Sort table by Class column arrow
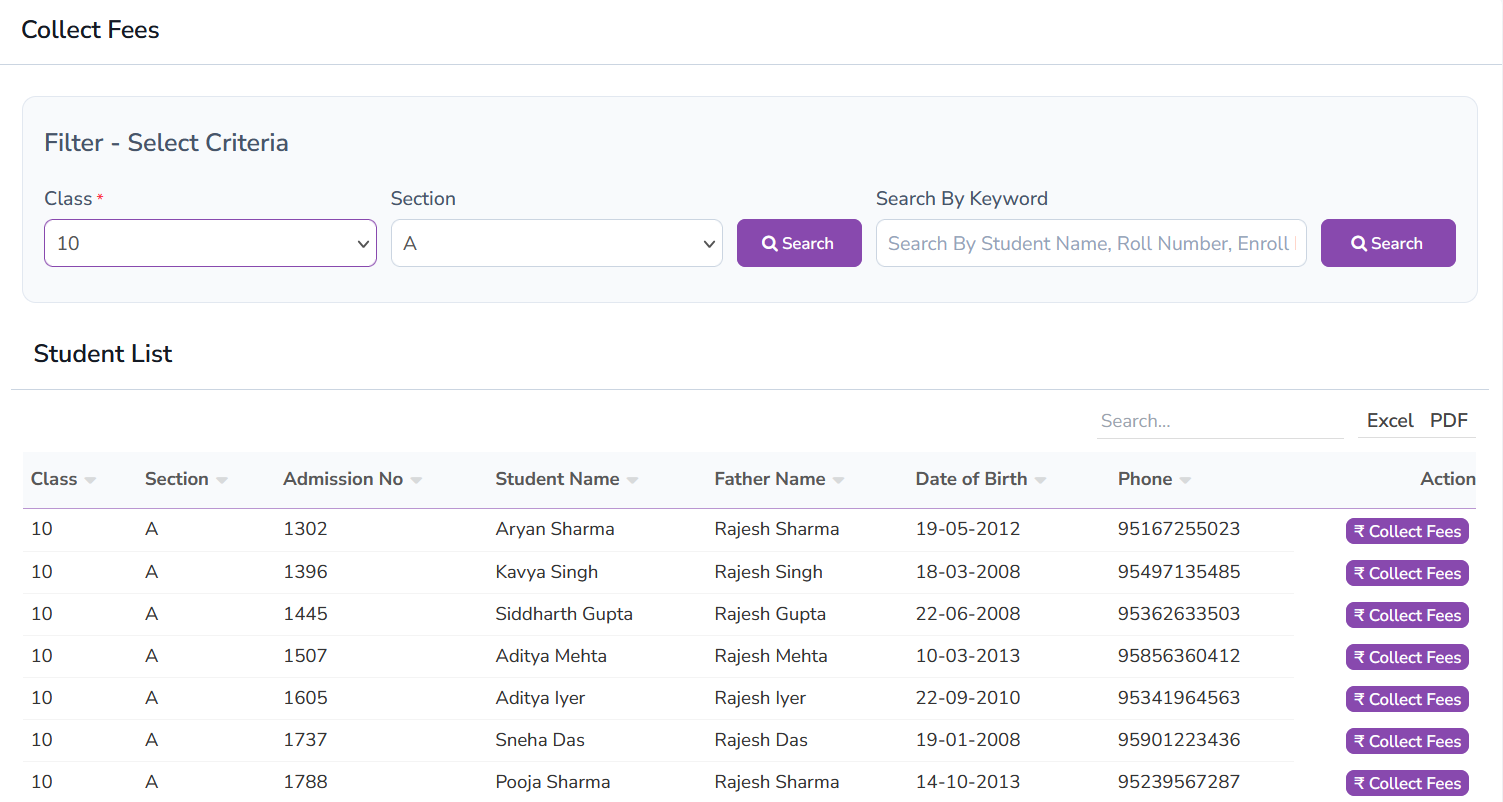 (91, 481)
